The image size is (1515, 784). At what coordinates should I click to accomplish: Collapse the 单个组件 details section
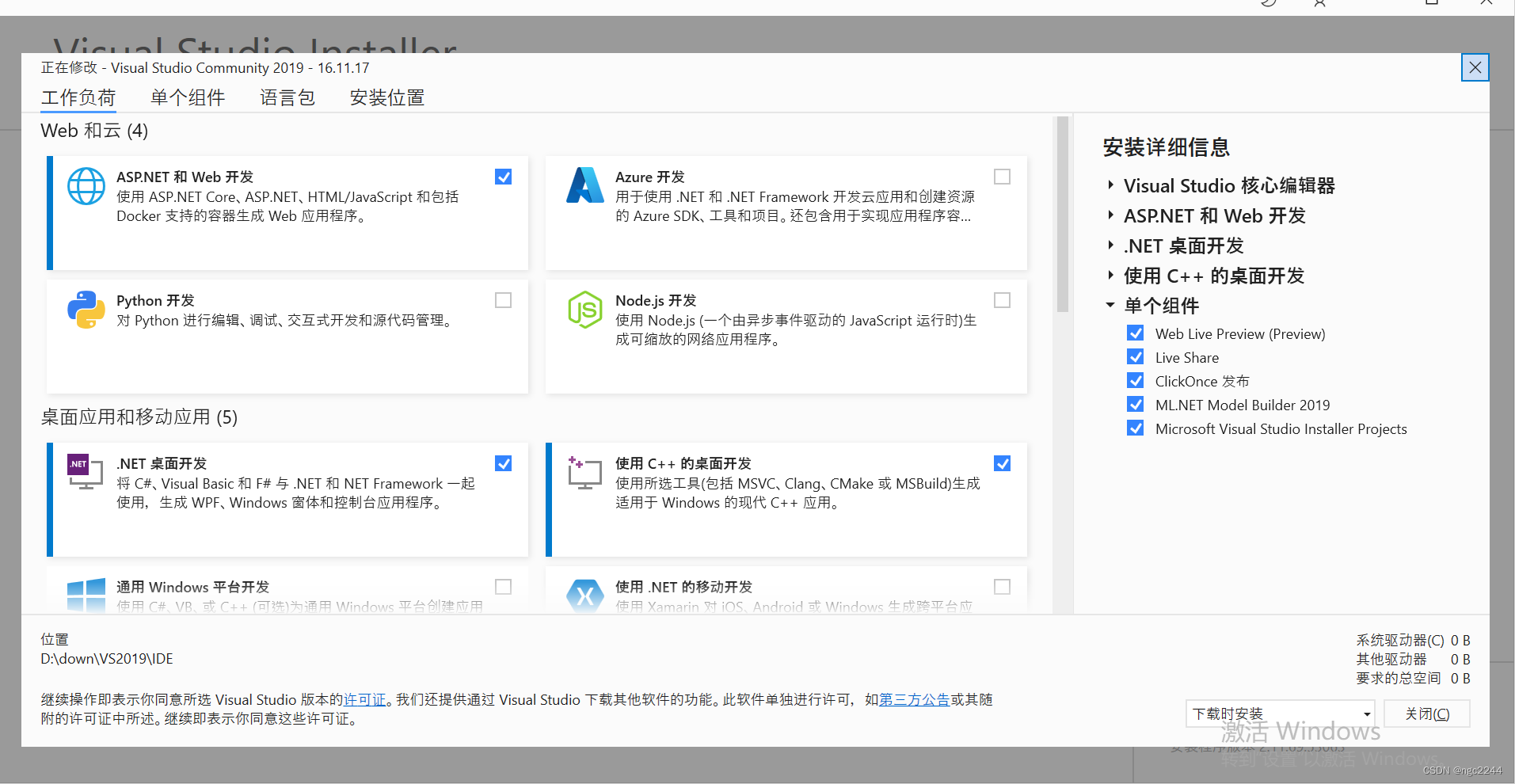coord(1110,306)
